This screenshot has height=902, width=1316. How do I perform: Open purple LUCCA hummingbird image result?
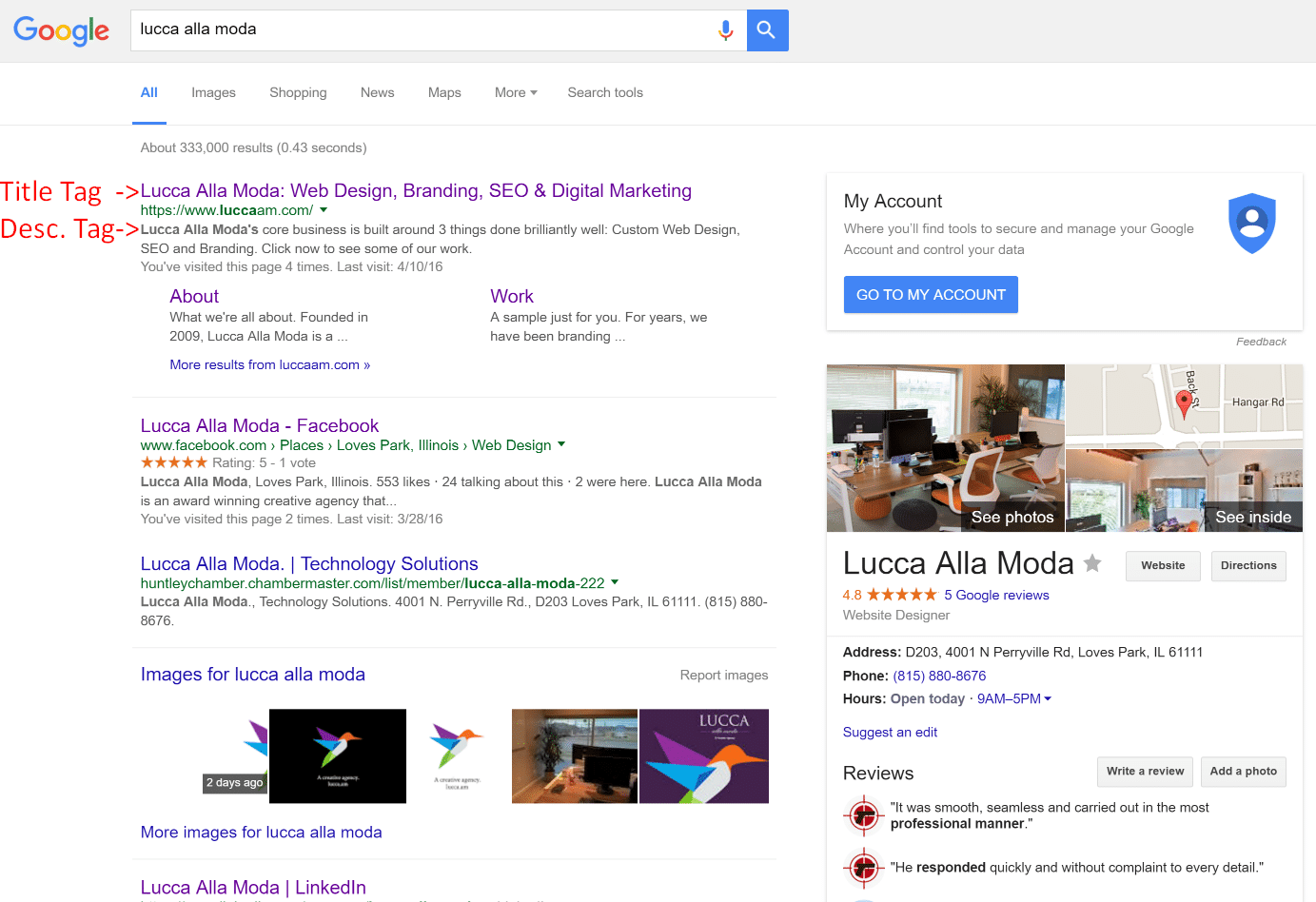704,755
